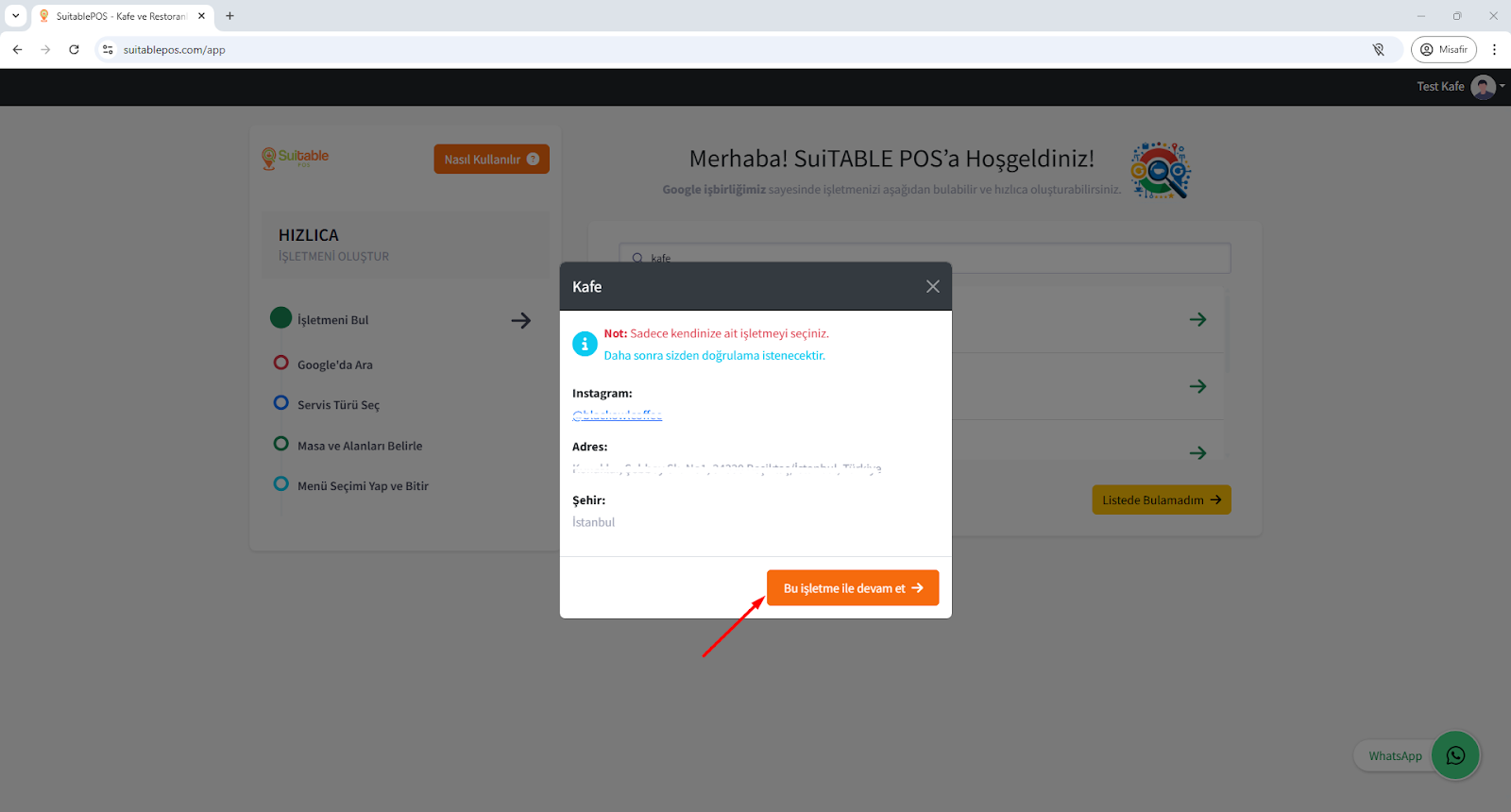Close the Kafe dialog
Image resolution: width=1511 pixels, height=812 pixels.
pos(932,286)
